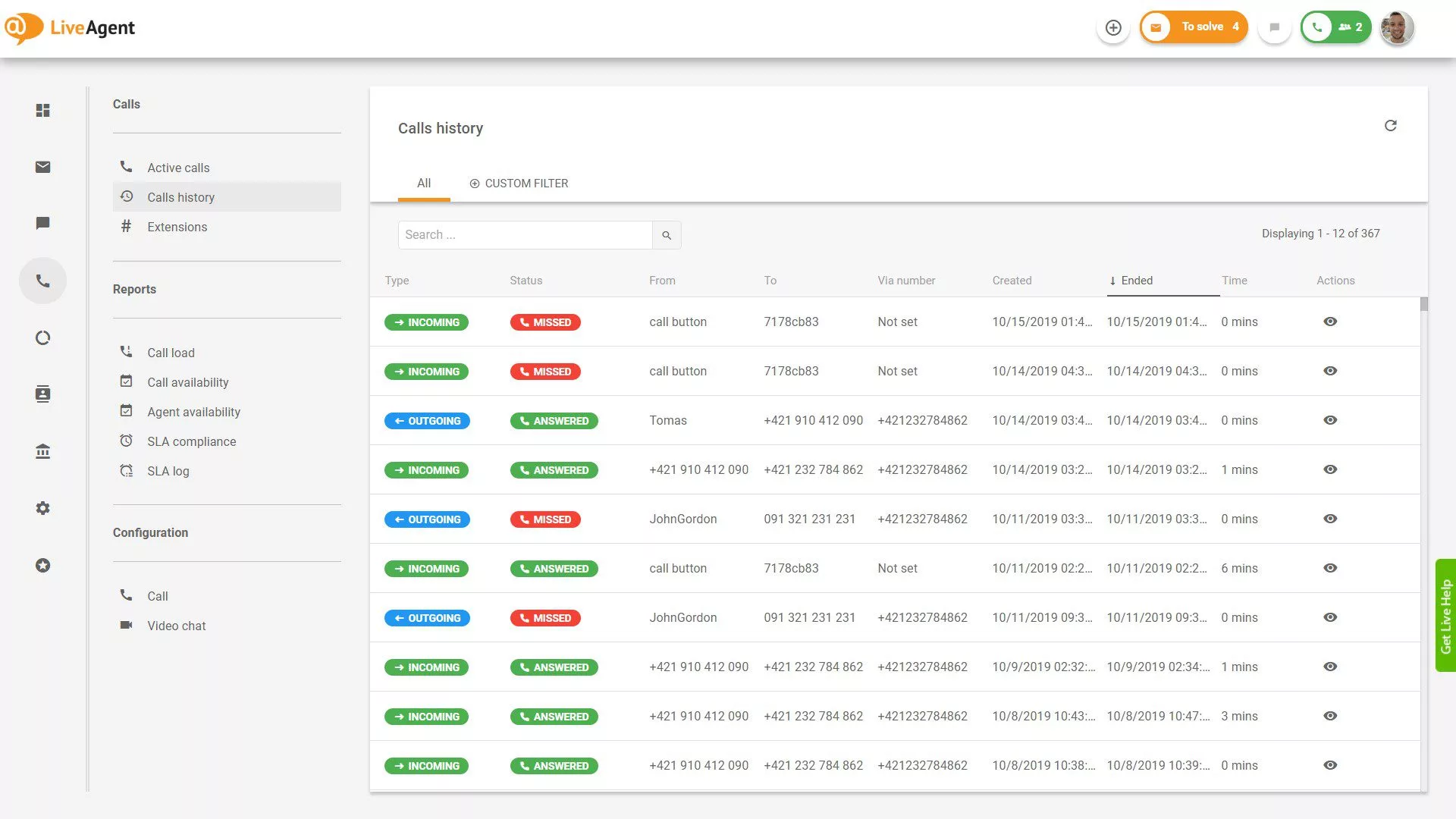Open the Settings gear in sidebar
This screenshot has height=819, width=1456.
pos(43,507)
